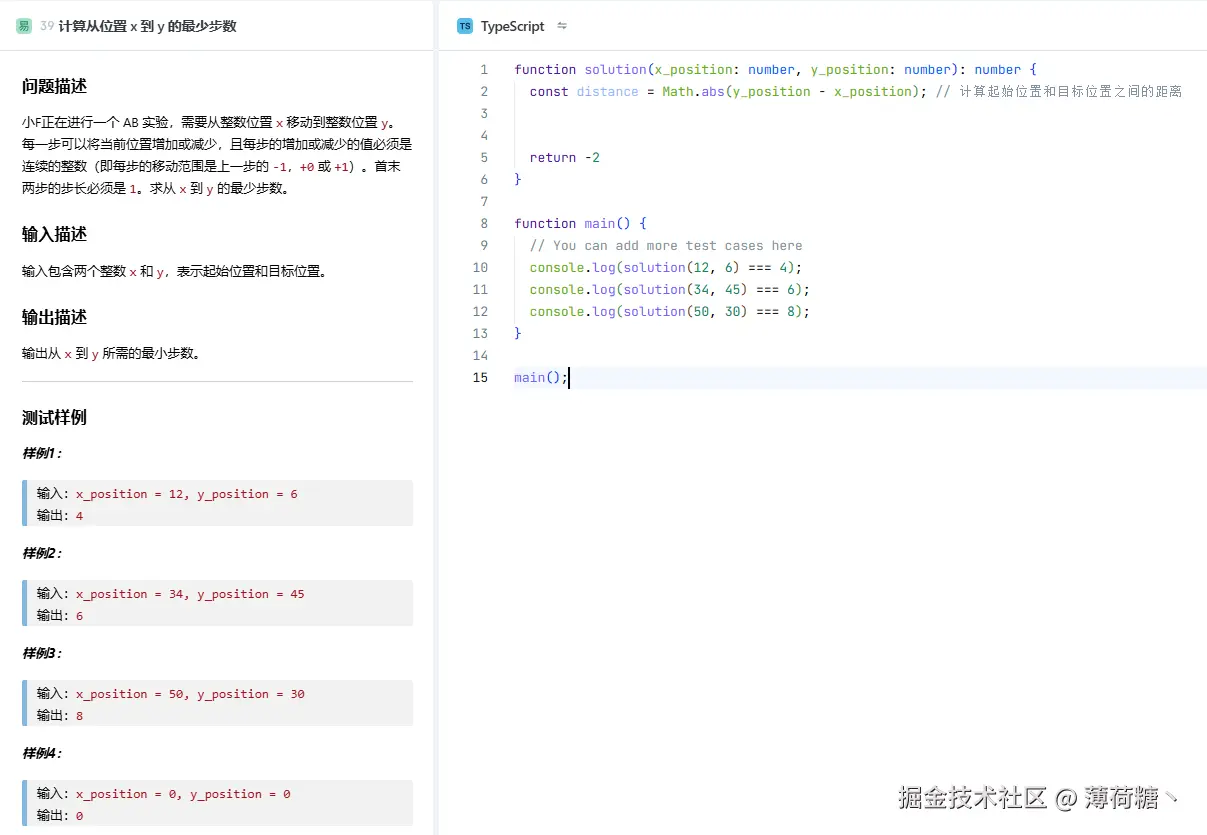Click line number 5 in the editor gutter
The image size is (1207, 835).
[484, 157]
